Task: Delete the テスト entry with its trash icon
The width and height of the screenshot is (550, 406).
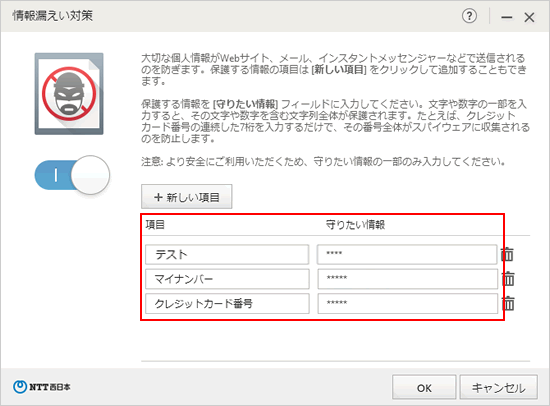Action: tap(507, 254)
